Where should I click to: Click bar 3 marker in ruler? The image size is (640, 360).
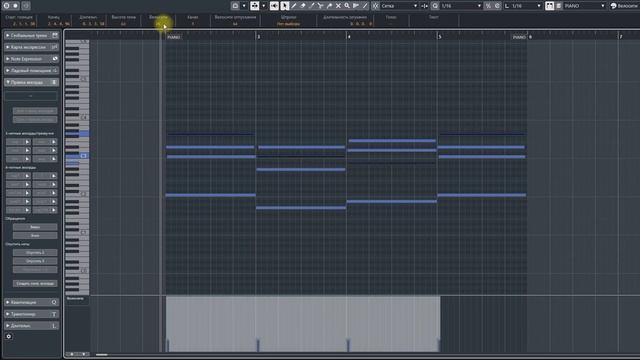(259, 37)
